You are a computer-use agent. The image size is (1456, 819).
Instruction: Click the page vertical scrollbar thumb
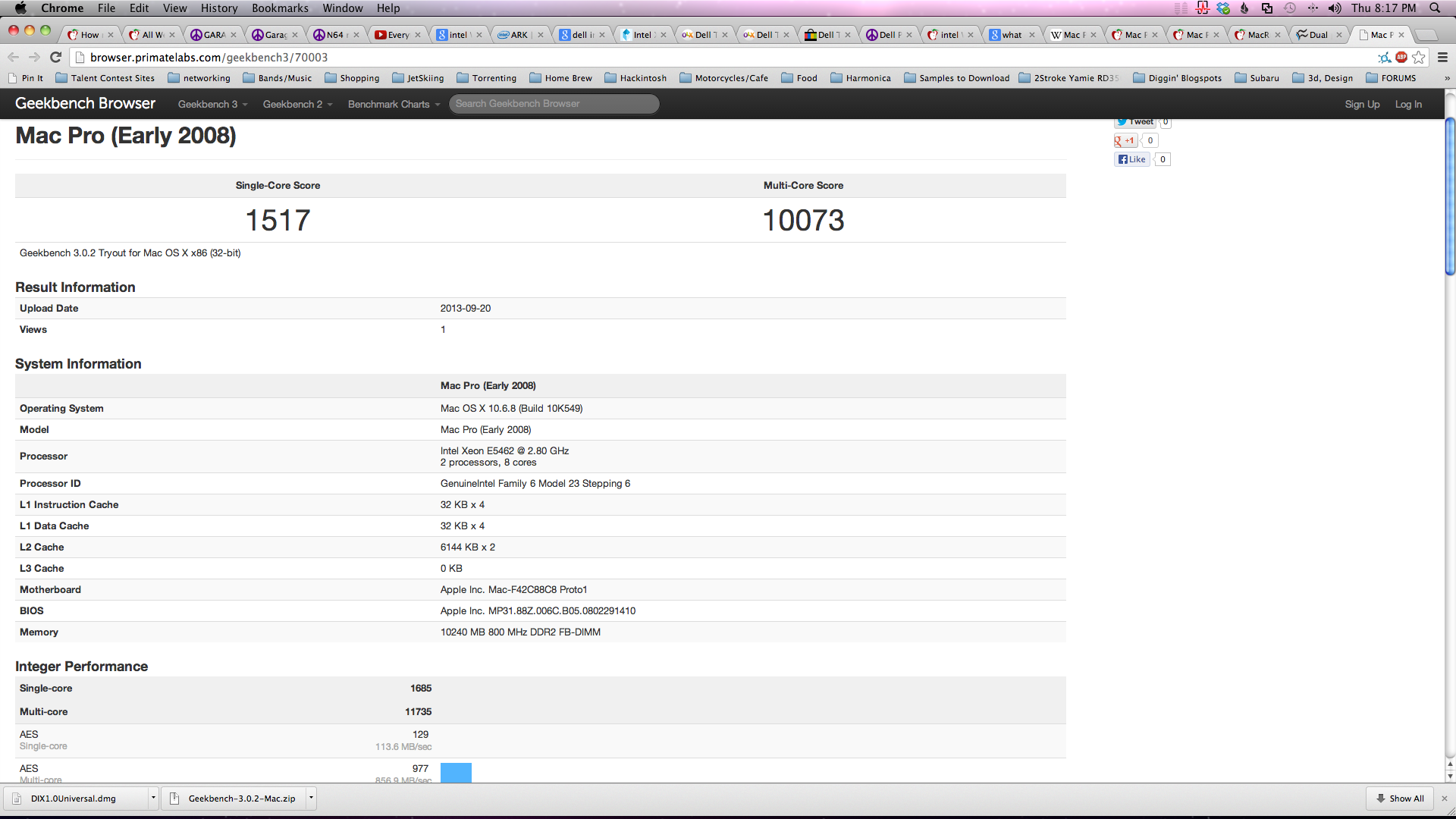point(1450,197)
